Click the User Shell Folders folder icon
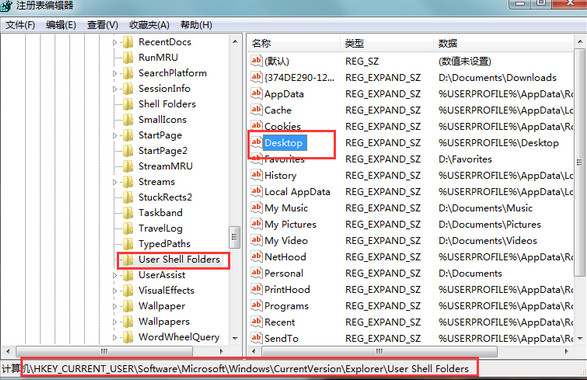 pyautogui.click(x=128, y=259)
